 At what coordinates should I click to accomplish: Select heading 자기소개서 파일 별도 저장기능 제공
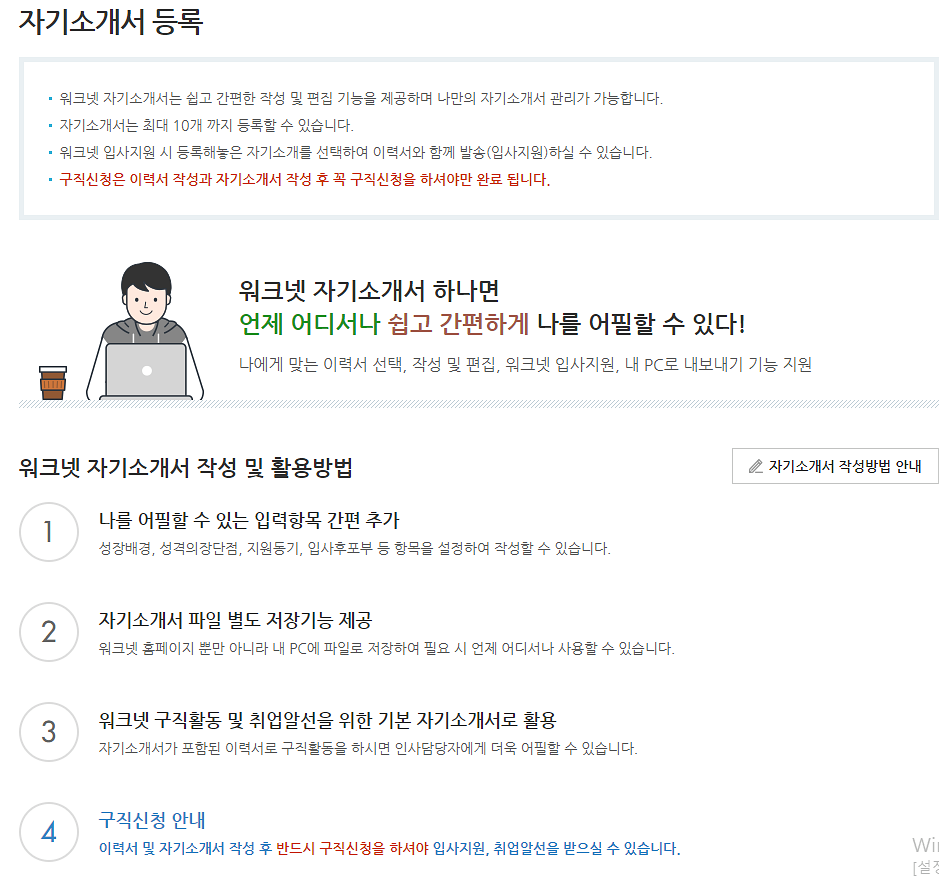click(235, 620)
